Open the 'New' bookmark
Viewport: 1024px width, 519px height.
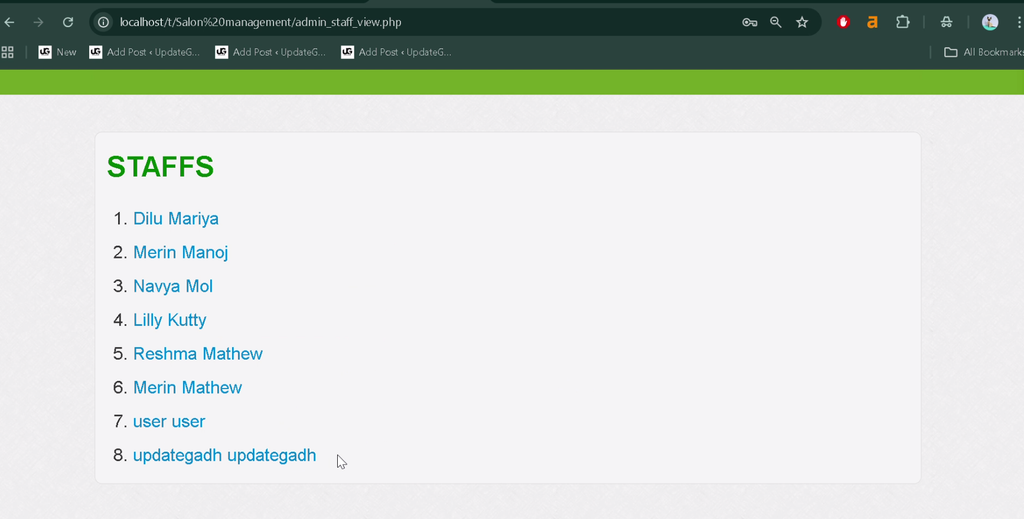57,52
